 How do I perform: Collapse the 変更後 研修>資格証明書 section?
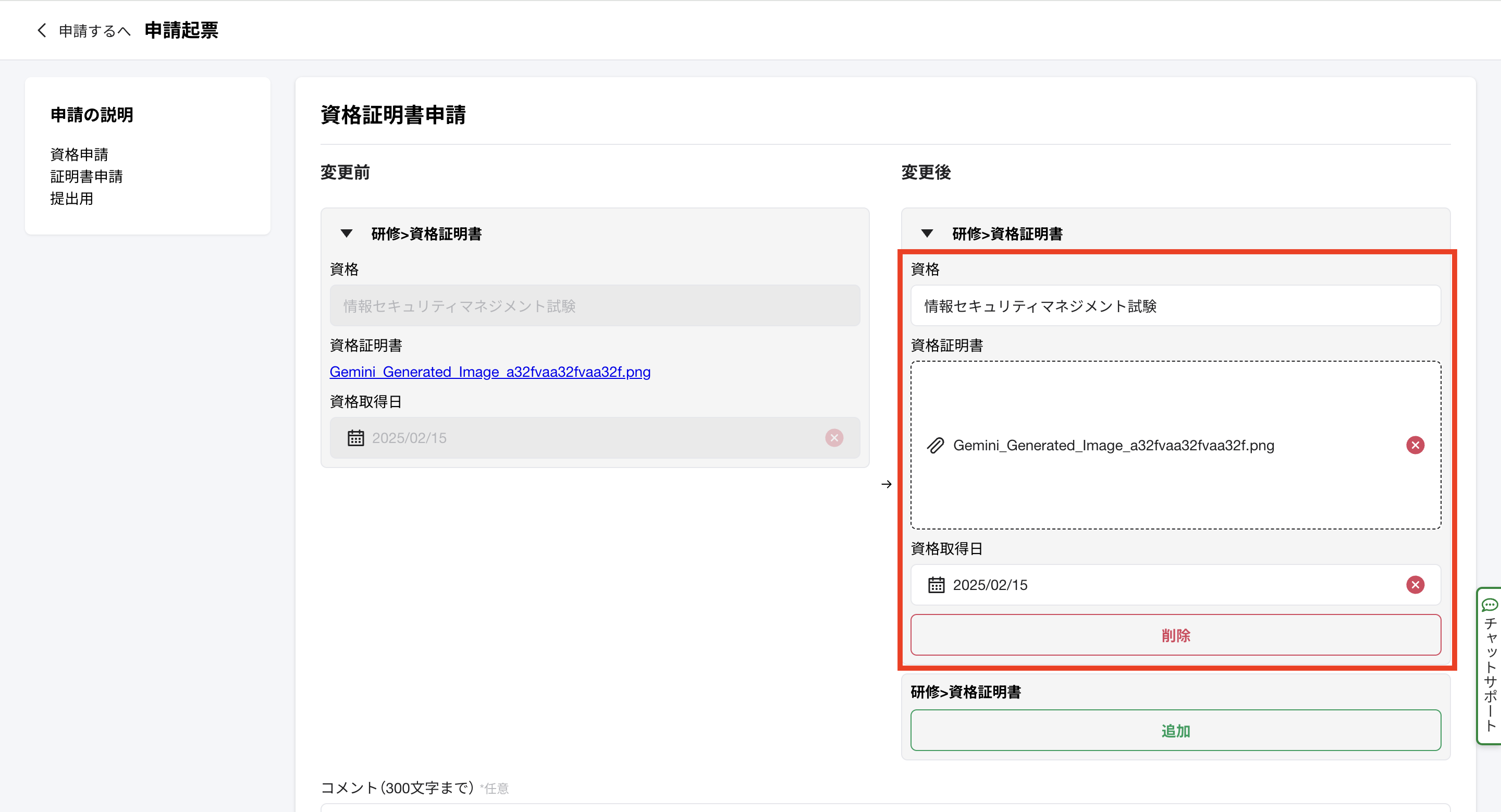click(x=927, y=233)
